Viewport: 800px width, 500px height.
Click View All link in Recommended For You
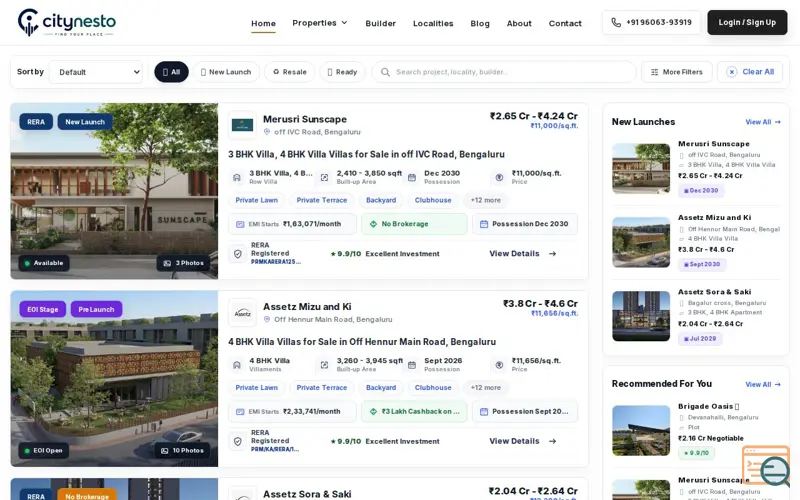pyautogui.click(x=763, y=384)
